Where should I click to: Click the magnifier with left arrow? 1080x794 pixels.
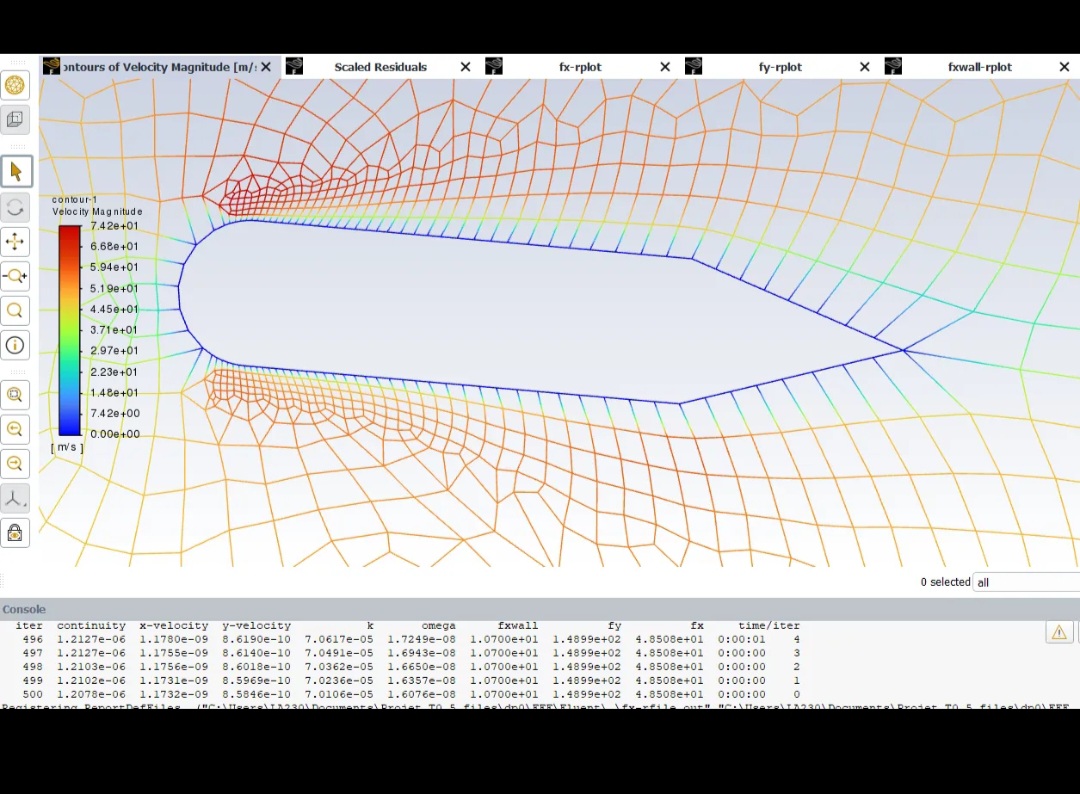tap(15, 430)
